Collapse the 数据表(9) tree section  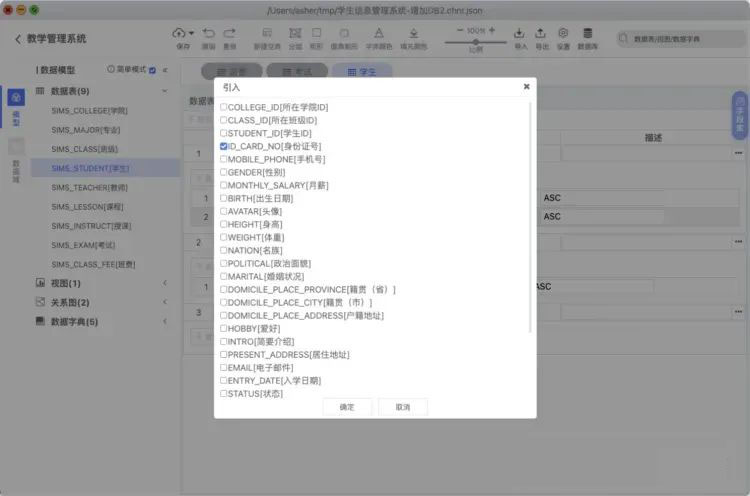pyautogui.click(x=165, y=91)
